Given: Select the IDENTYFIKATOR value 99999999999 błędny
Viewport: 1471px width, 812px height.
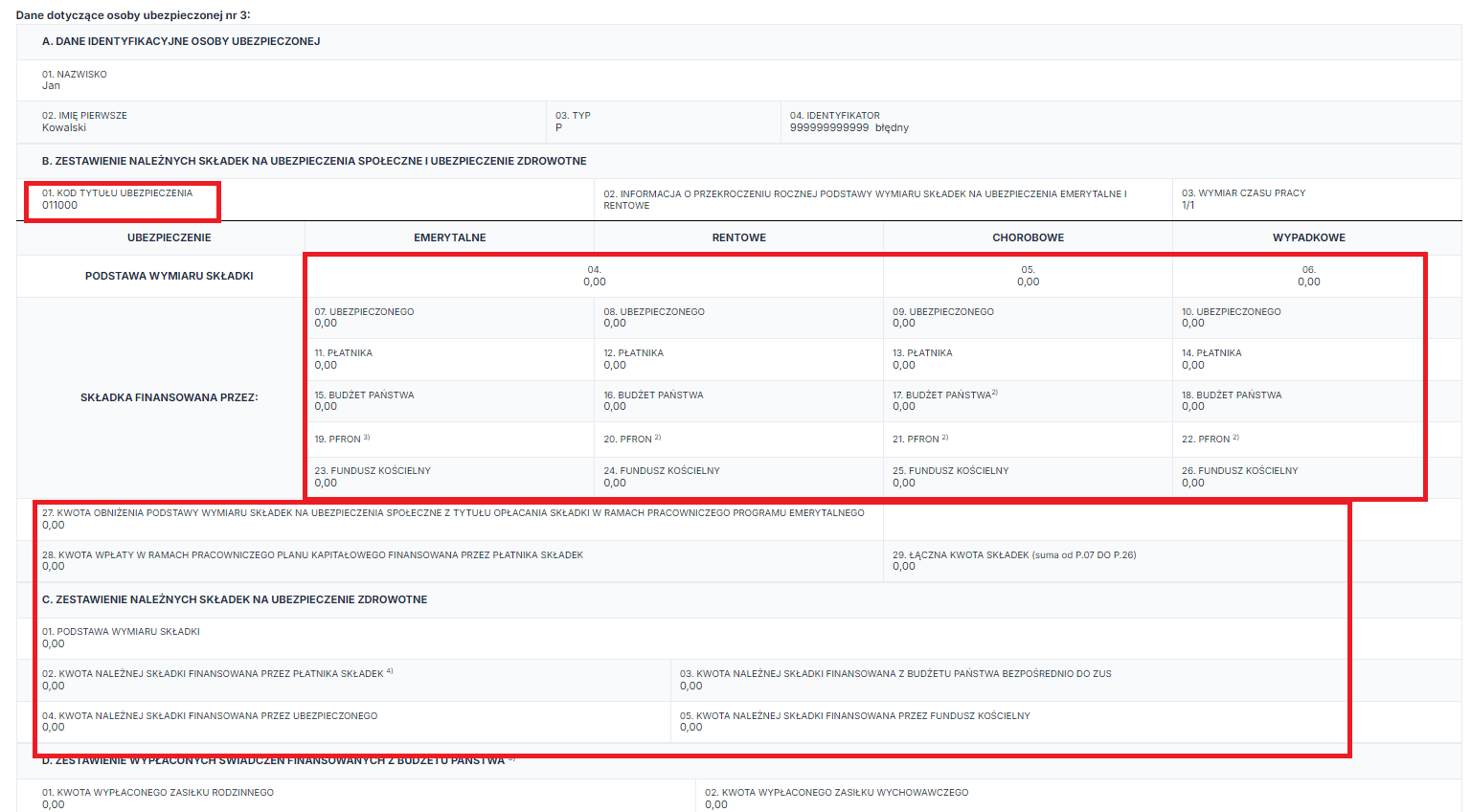Looking at the screenshot, I should 849,127.
